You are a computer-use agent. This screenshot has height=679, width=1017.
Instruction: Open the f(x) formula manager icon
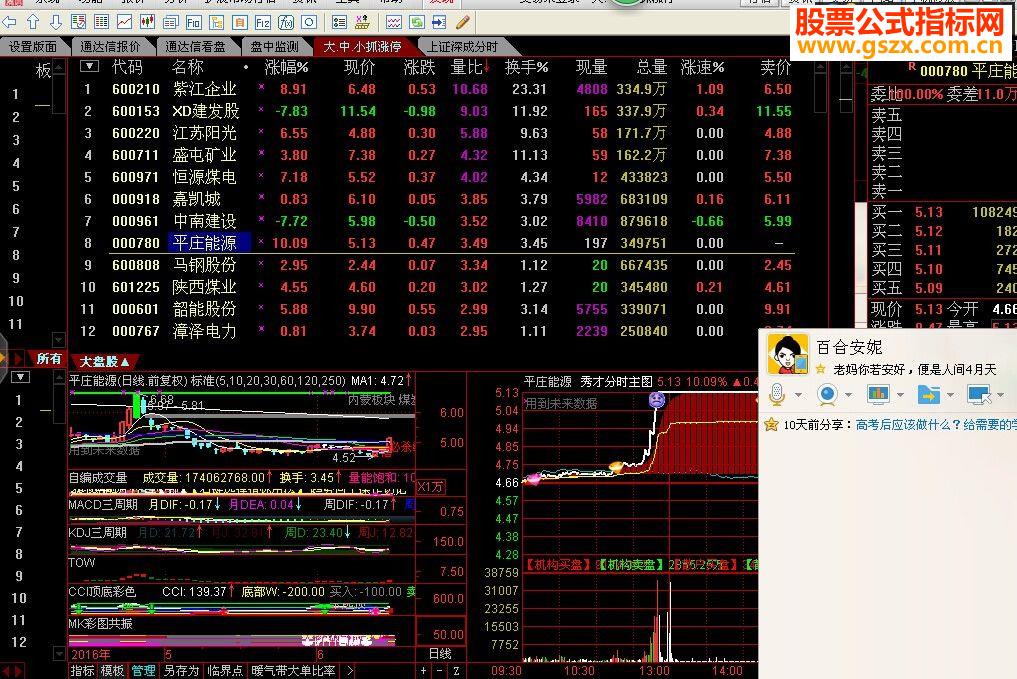tap(286, 23)
